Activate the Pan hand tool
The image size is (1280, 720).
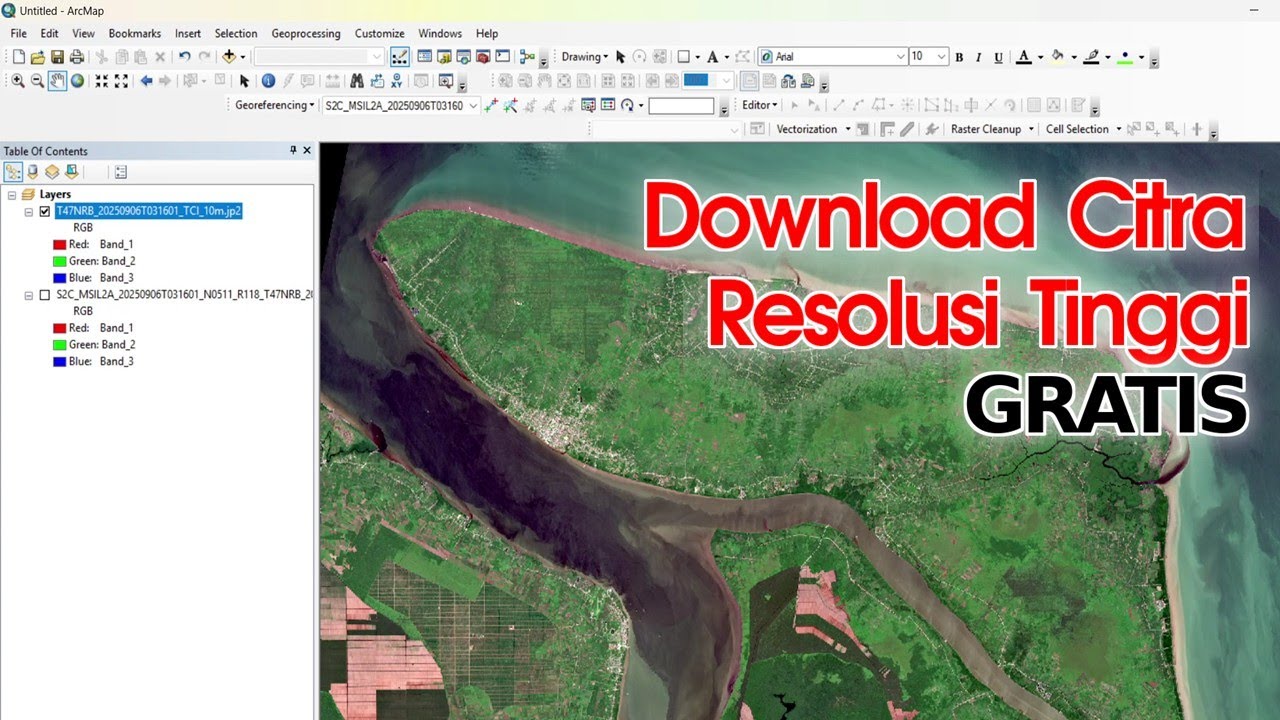coord(57,81)
